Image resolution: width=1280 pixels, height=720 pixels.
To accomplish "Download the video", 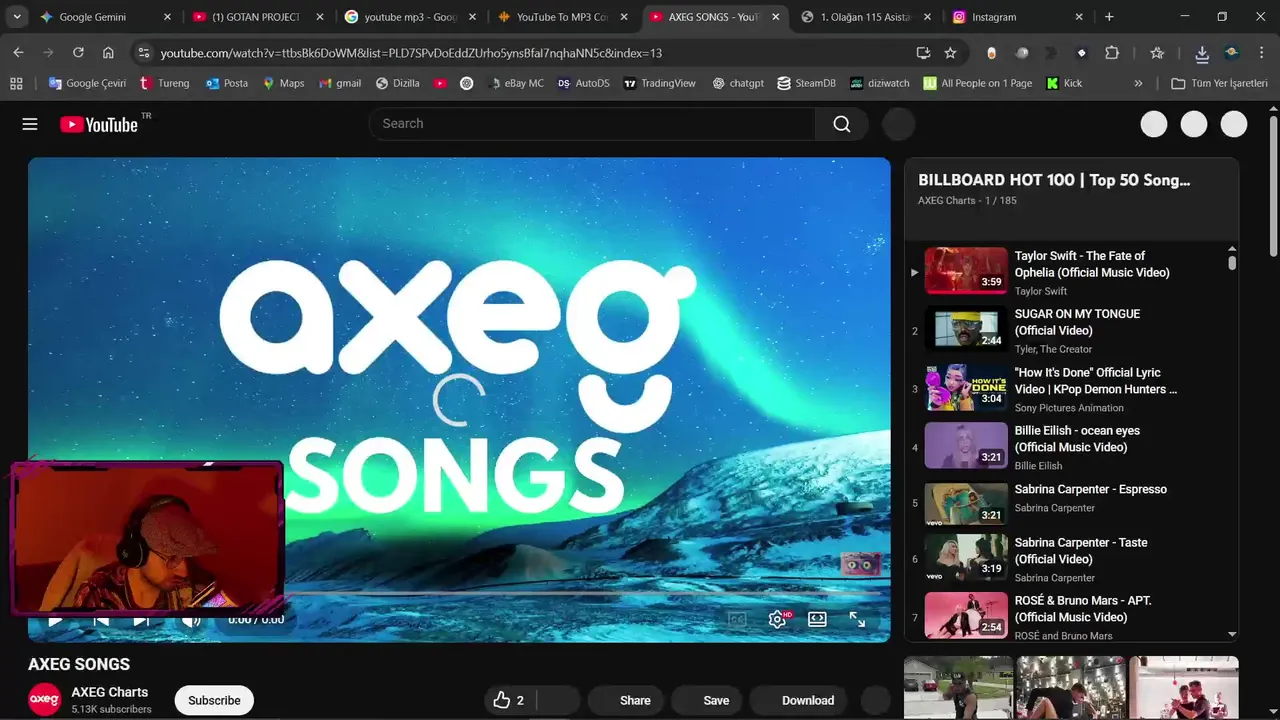I will [x=800, y=700].
